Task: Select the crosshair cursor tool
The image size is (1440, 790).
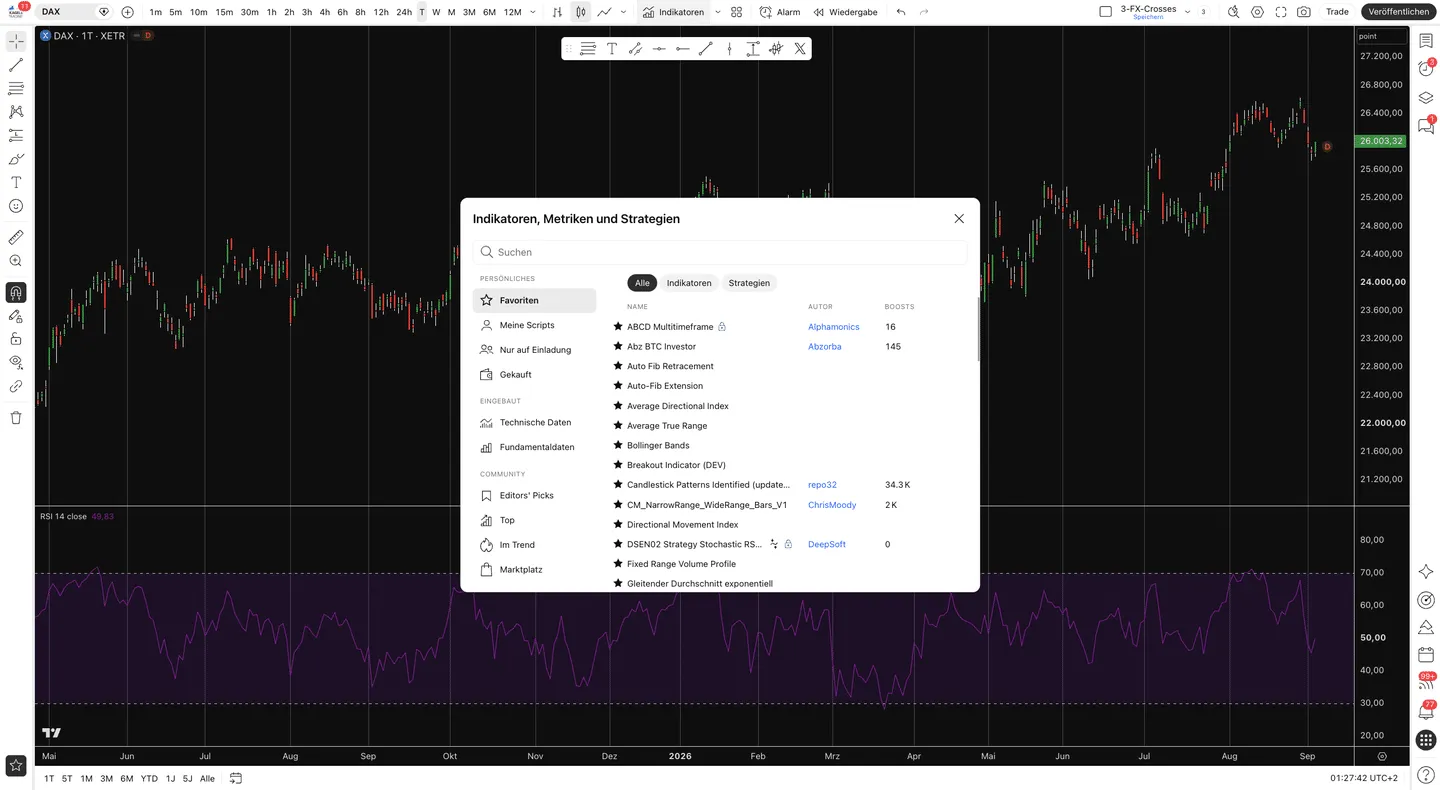Action: (16, 41)
